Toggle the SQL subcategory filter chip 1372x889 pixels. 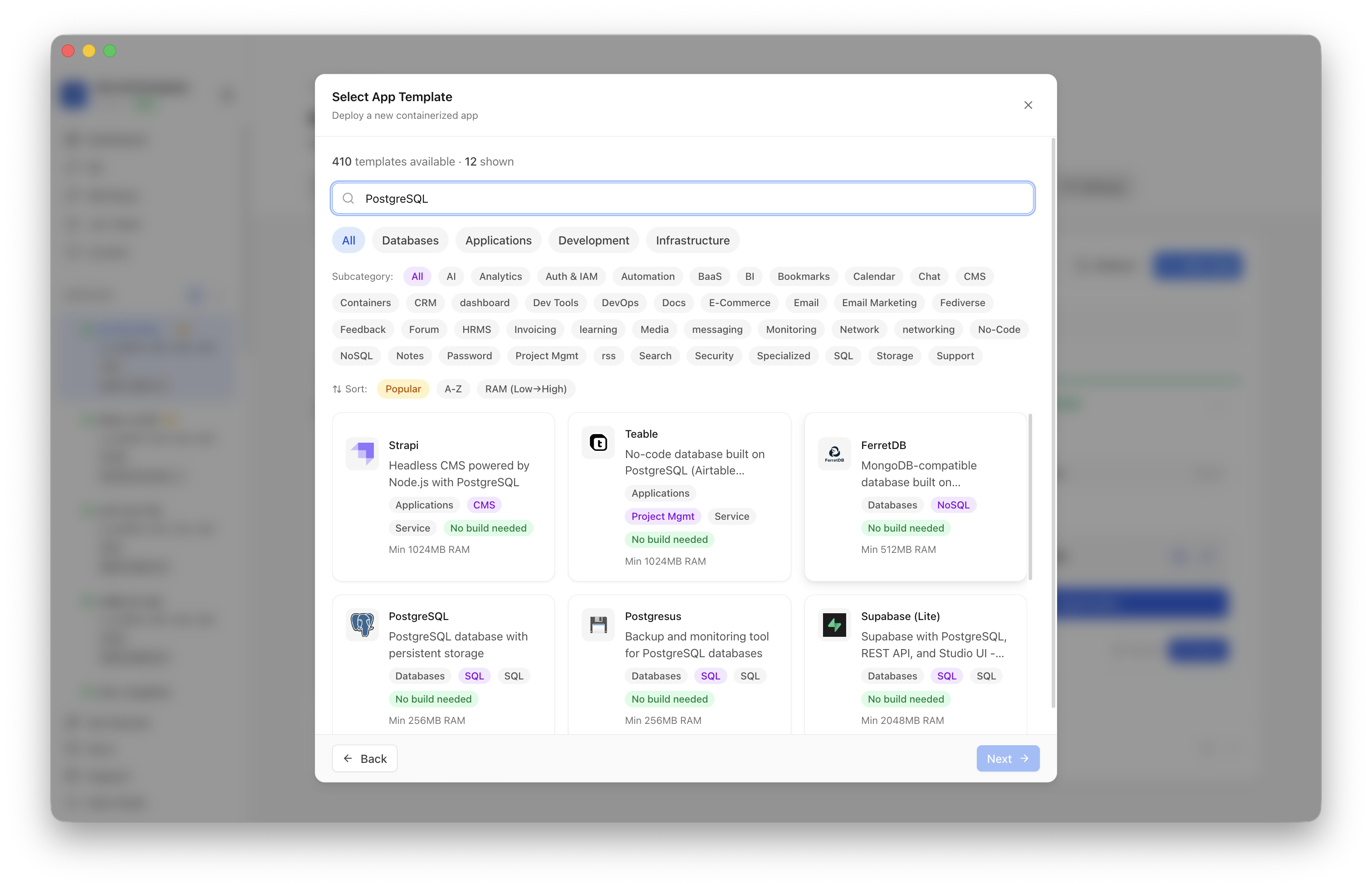[843, 356]
